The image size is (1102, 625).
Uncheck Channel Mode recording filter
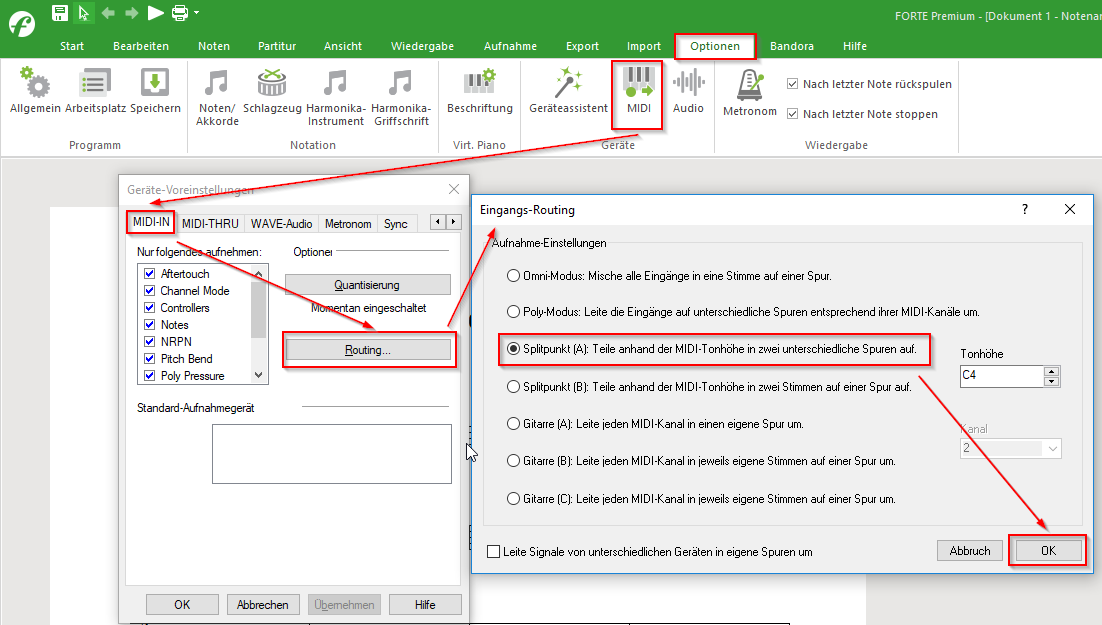[x=149, y=290]
